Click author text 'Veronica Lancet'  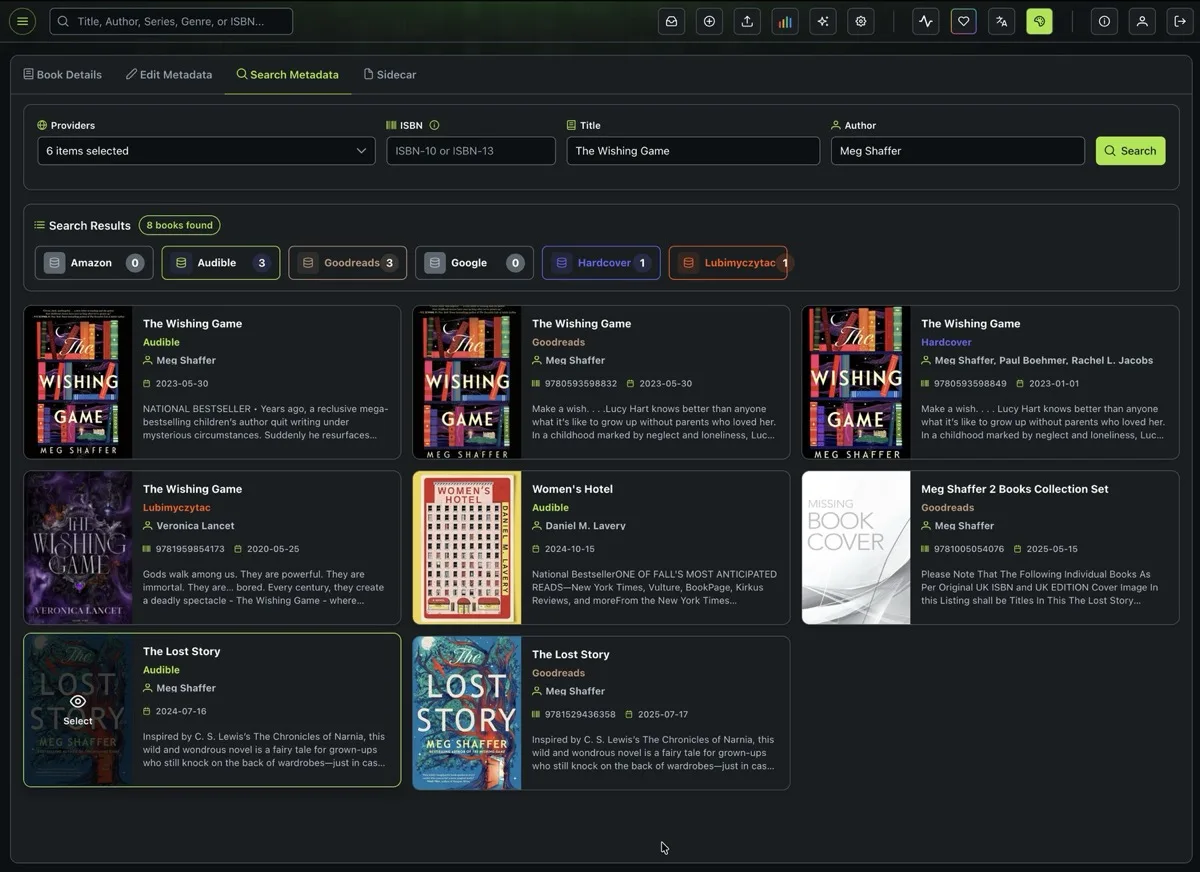point(195,526)
